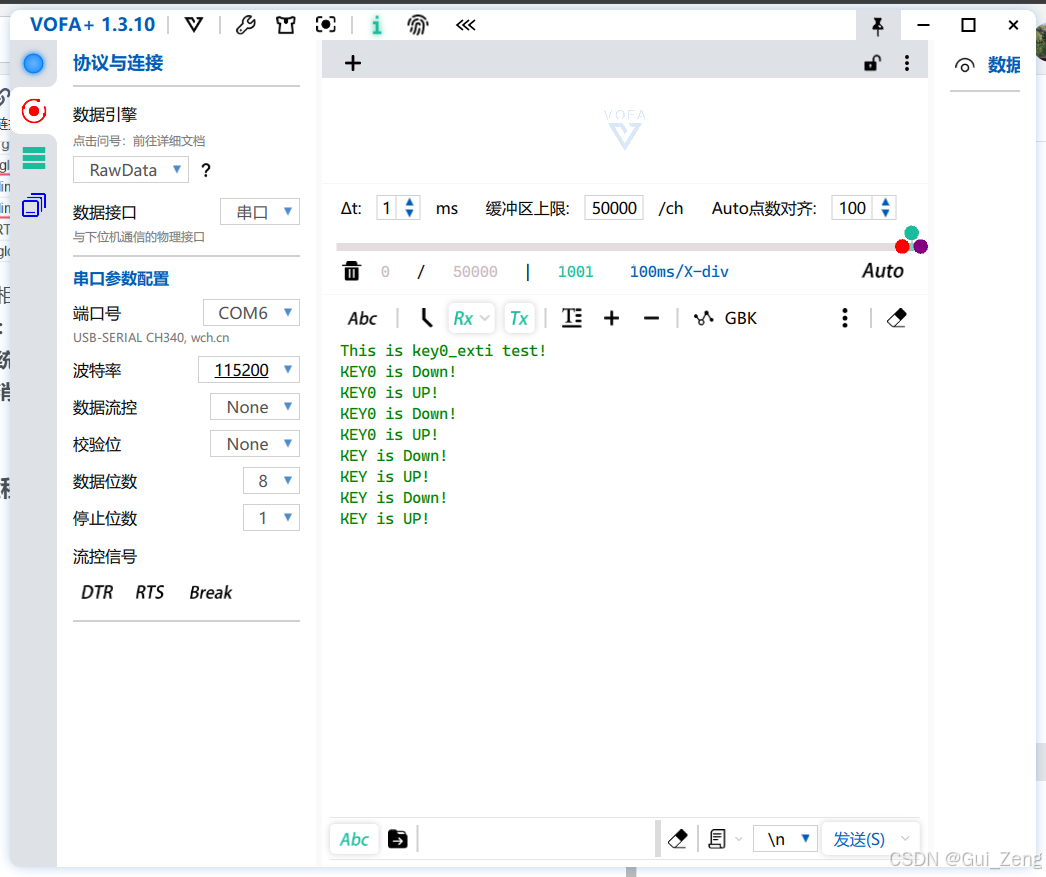Toggle the RTS flow control signal
This screenshot has width=1046, height=877.
pyautogui.click(x=149, y=592)
